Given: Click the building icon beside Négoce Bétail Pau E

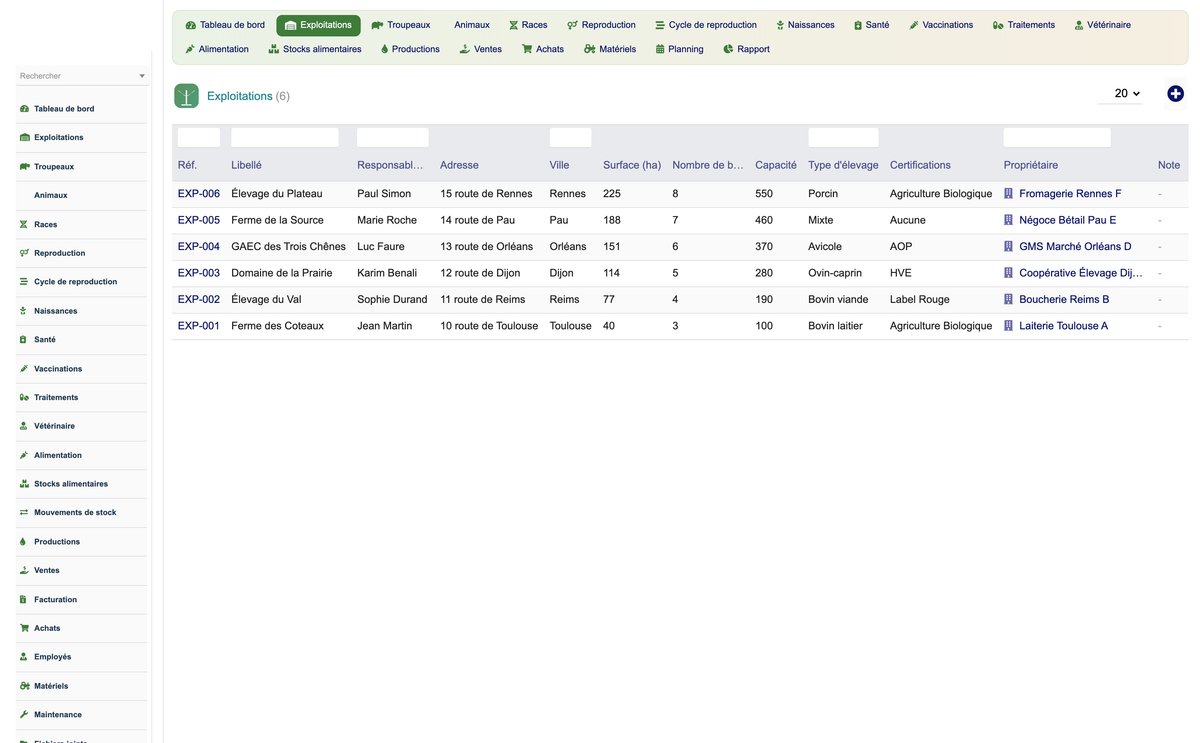Looking at the screenshot, I should [1008, 220].
